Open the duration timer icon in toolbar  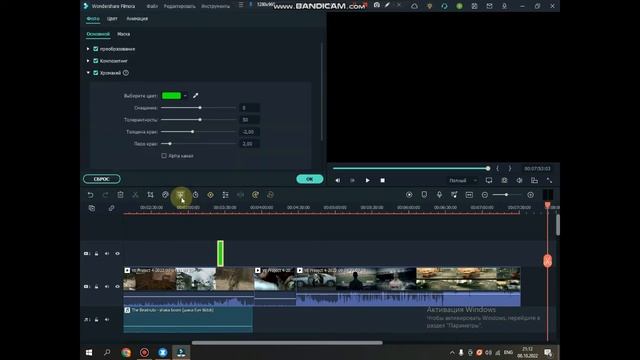point(196,195)
